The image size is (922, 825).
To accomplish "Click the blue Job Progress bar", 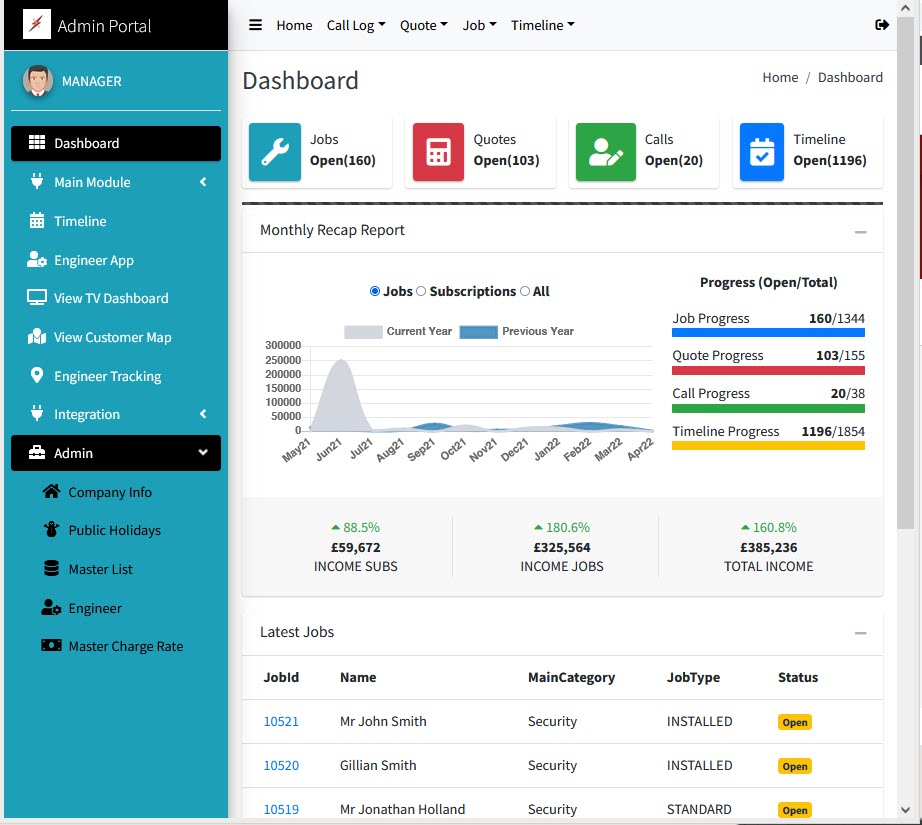I will pyautogui.click(x=768, y=332).
